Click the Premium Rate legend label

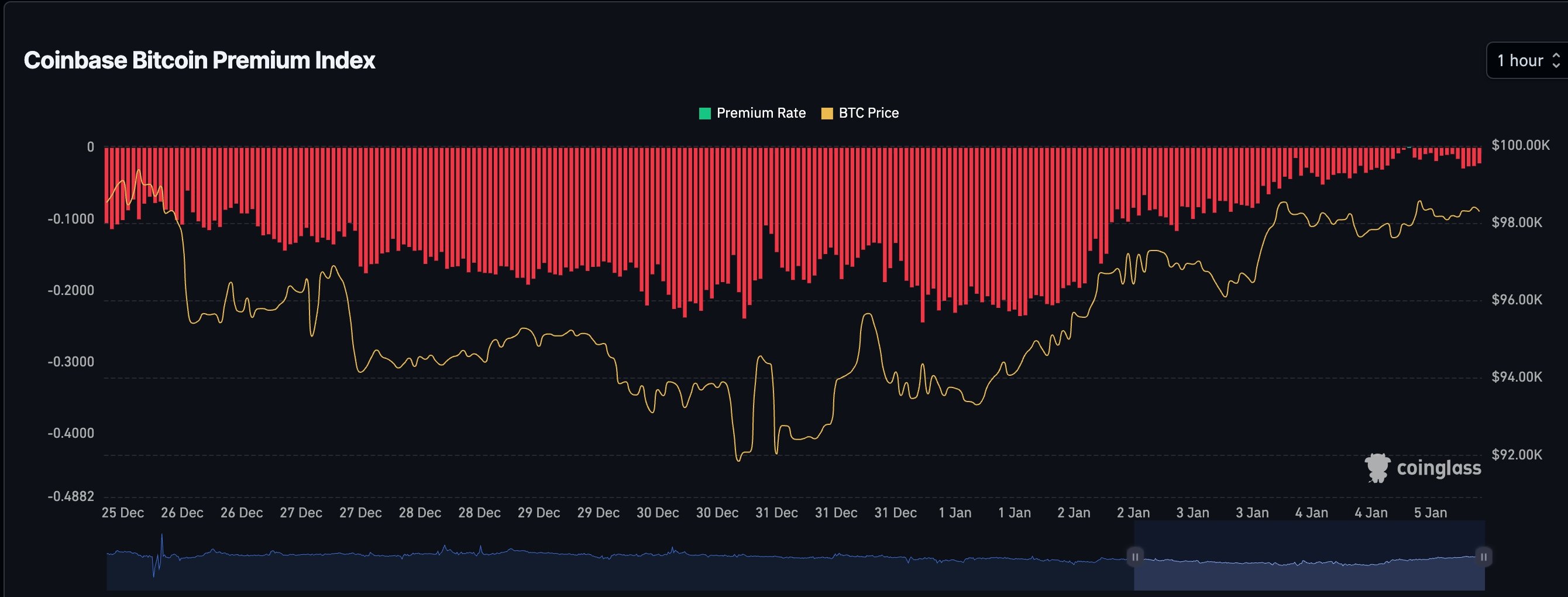point(759,113)
